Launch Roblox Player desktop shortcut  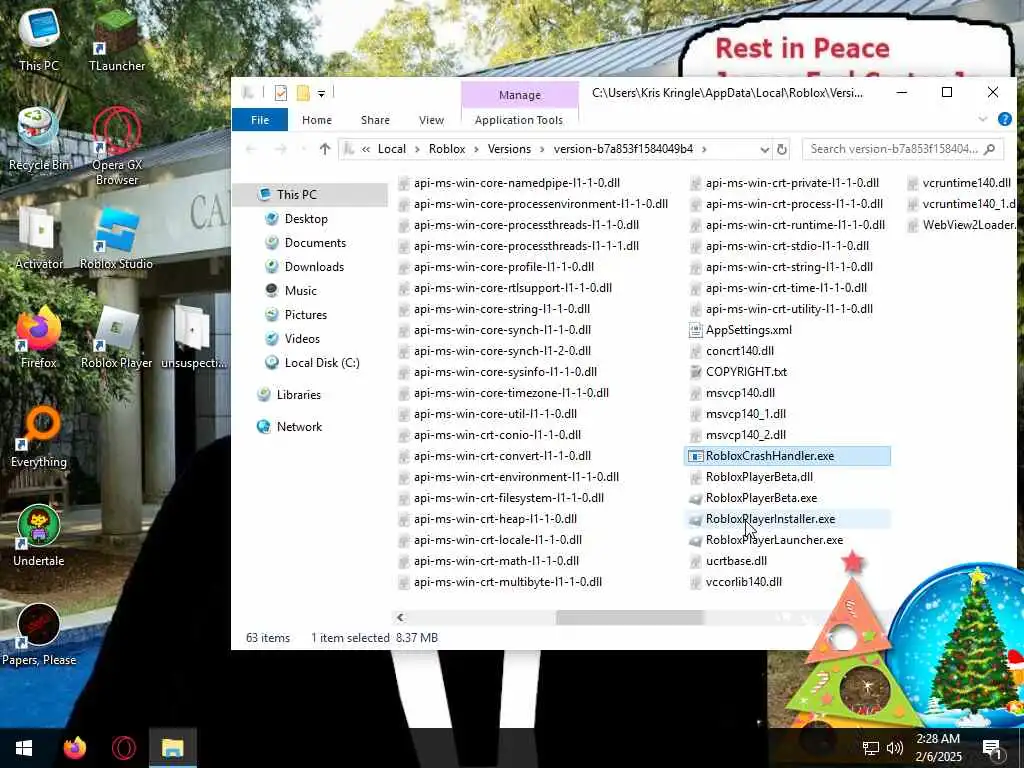pos(116,337)
